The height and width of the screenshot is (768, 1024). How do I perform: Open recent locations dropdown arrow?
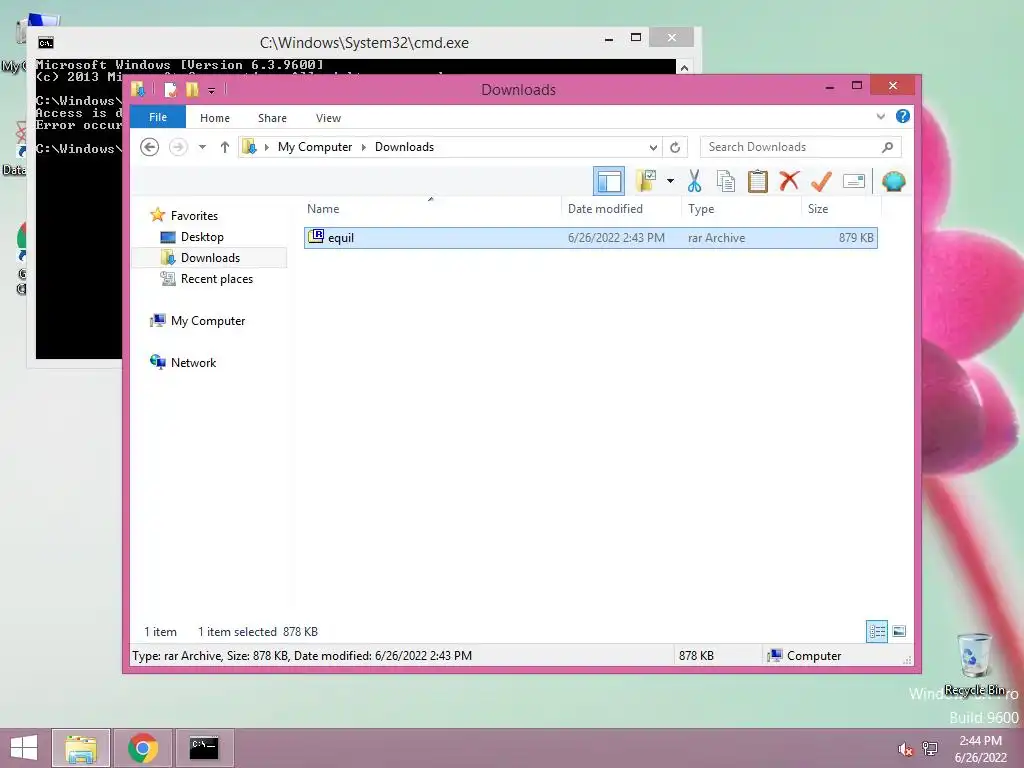pyautogui.click(x=202, y=147)
